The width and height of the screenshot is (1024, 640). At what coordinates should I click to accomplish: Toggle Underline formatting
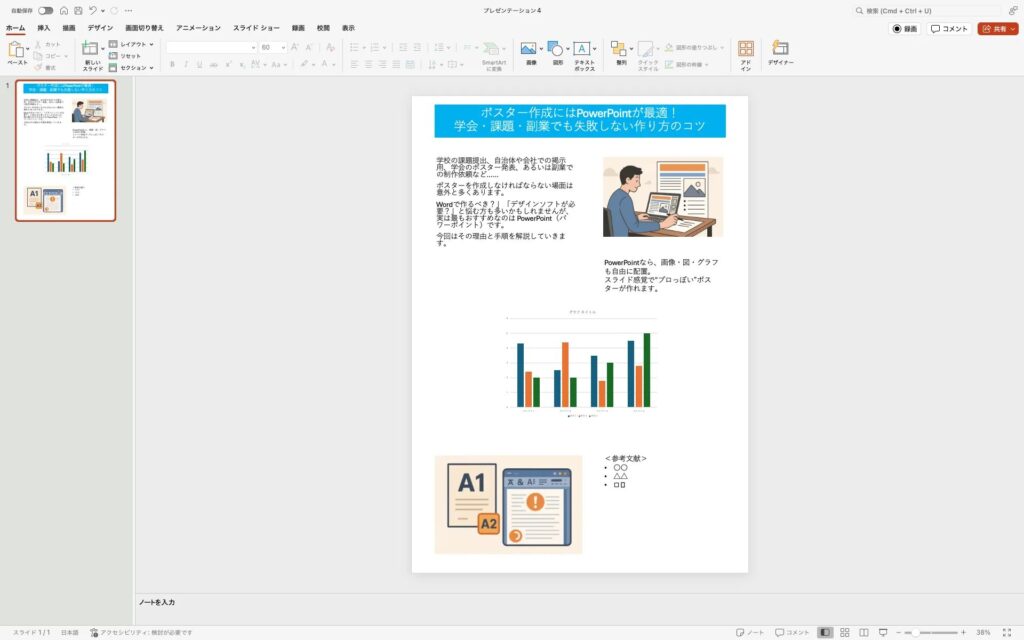tap(199, 65)
